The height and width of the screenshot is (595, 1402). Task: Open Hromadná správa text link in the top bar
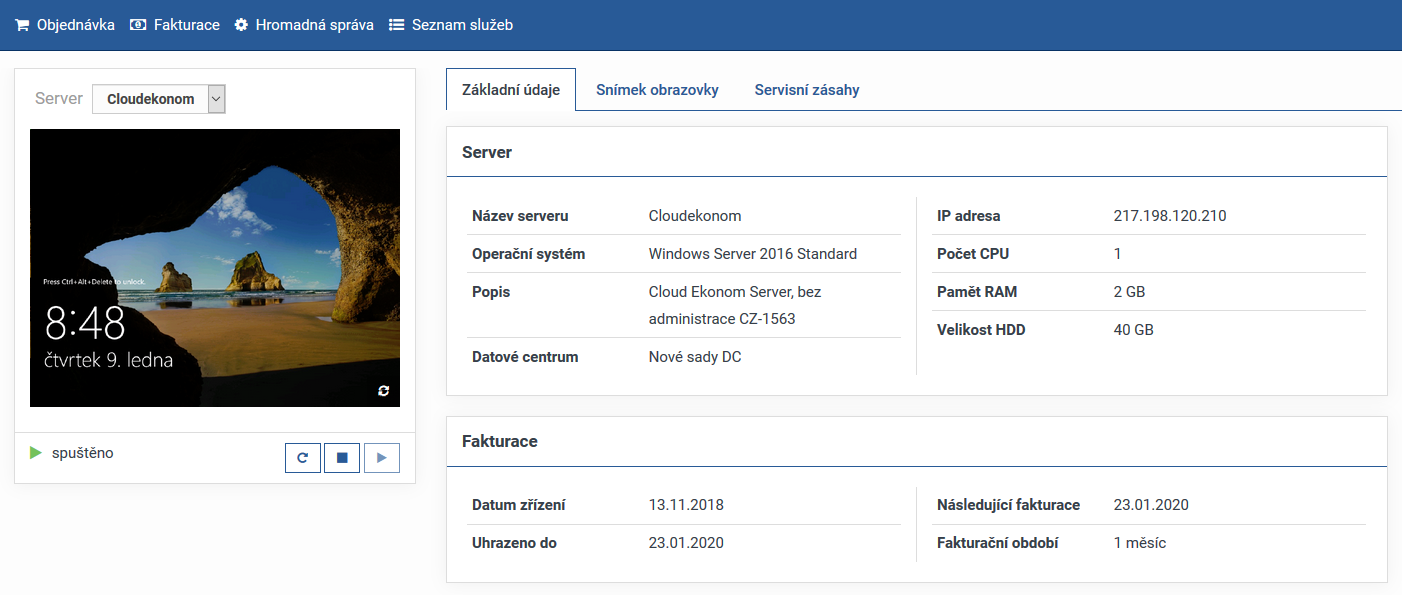tap(314, 25)
